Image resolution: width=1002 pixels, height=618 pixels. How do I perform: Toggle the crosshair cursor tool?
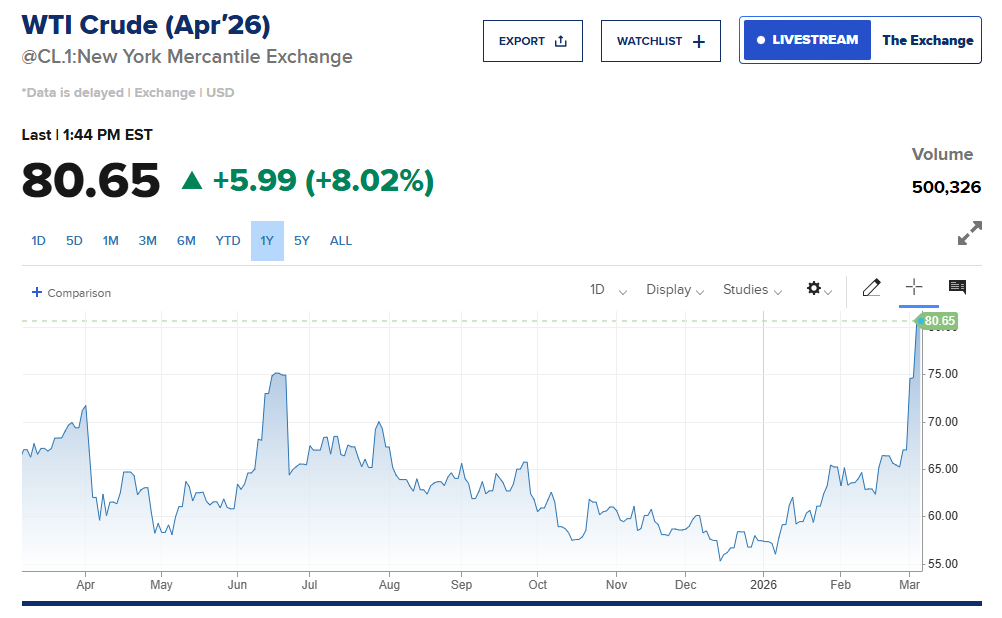[x=914, y=287]
